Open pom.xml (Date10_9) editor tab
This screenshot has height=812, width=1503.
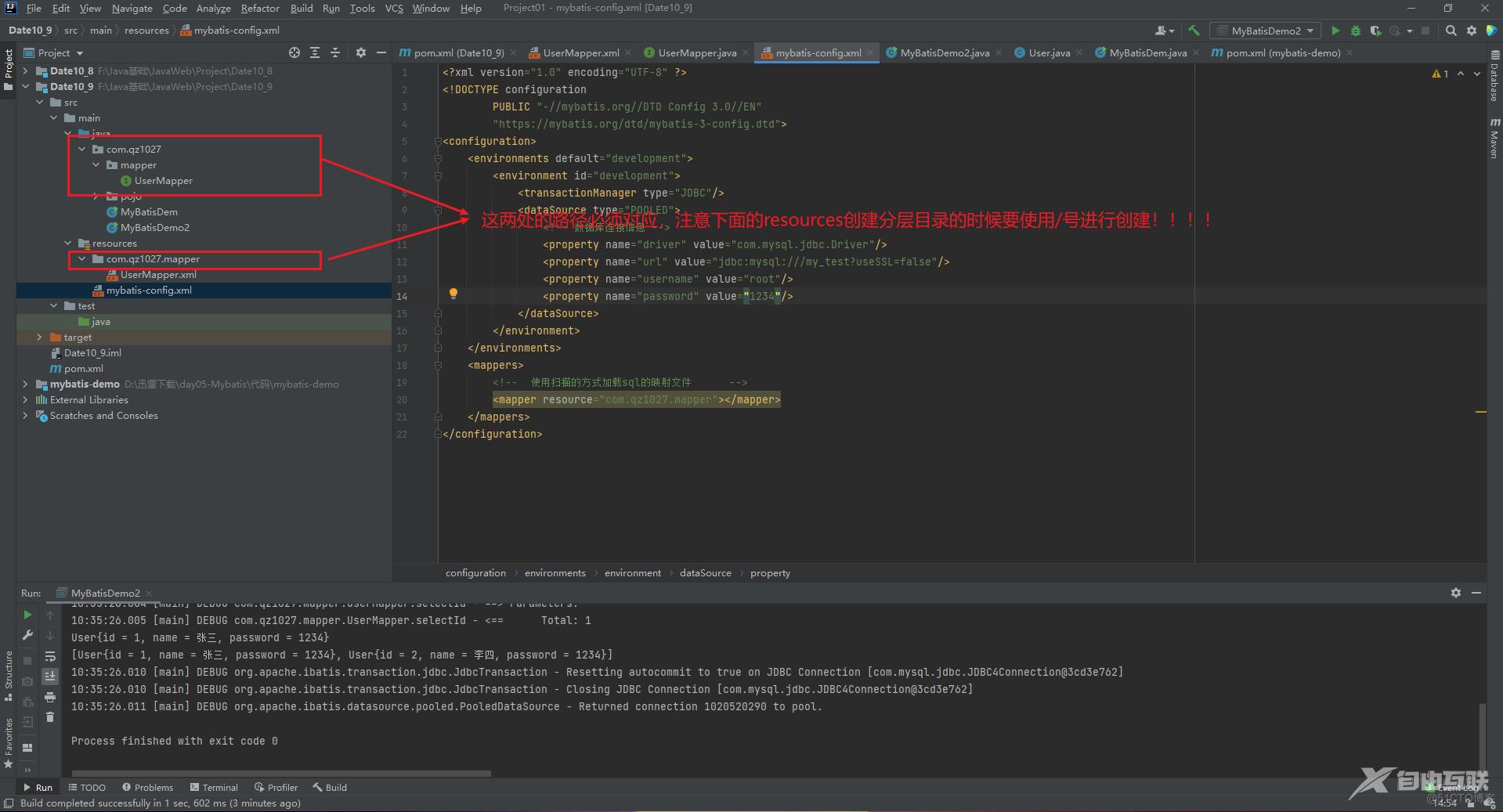(x=458, y=52)
